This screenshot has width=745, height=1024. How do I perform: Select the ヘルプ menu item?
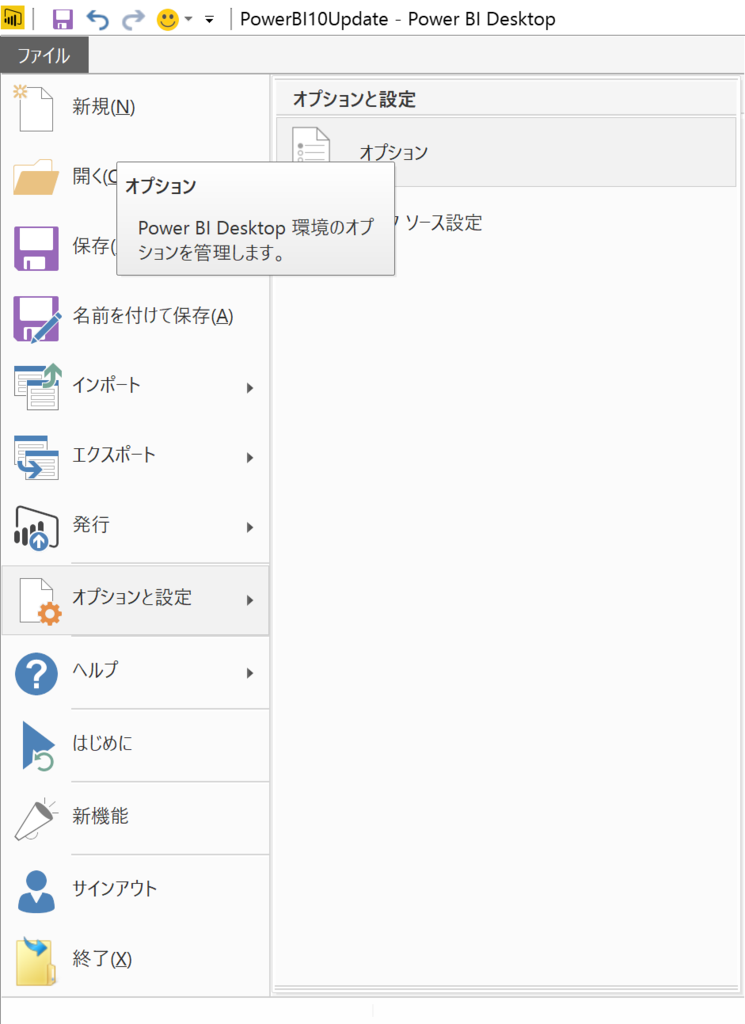[135, 672]
